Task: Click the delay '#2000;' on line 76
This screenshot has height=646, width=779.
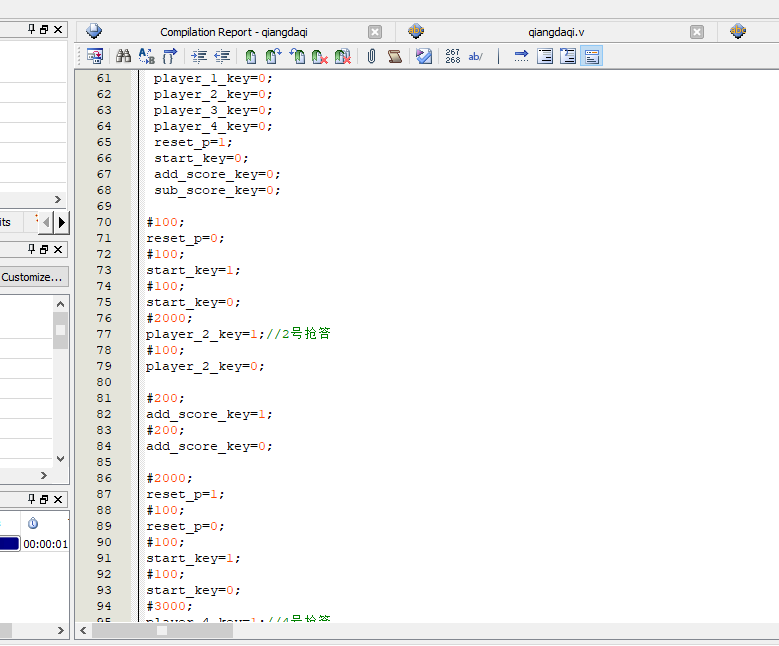Action: 169,318
